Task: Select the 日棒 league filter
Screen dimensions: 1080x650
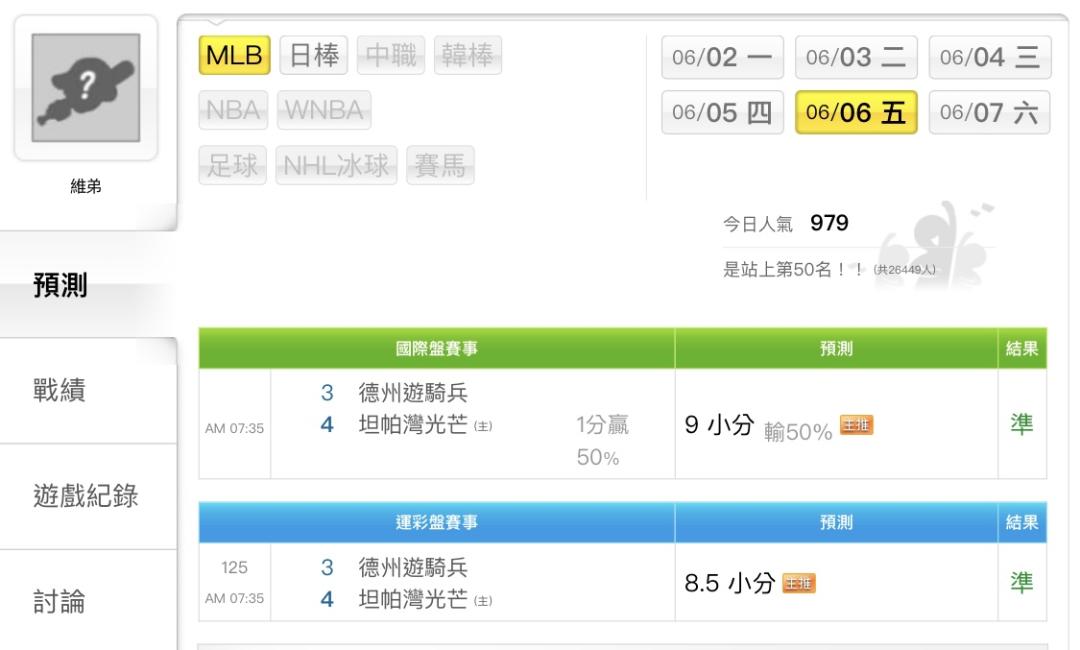Action: (311, 55)
